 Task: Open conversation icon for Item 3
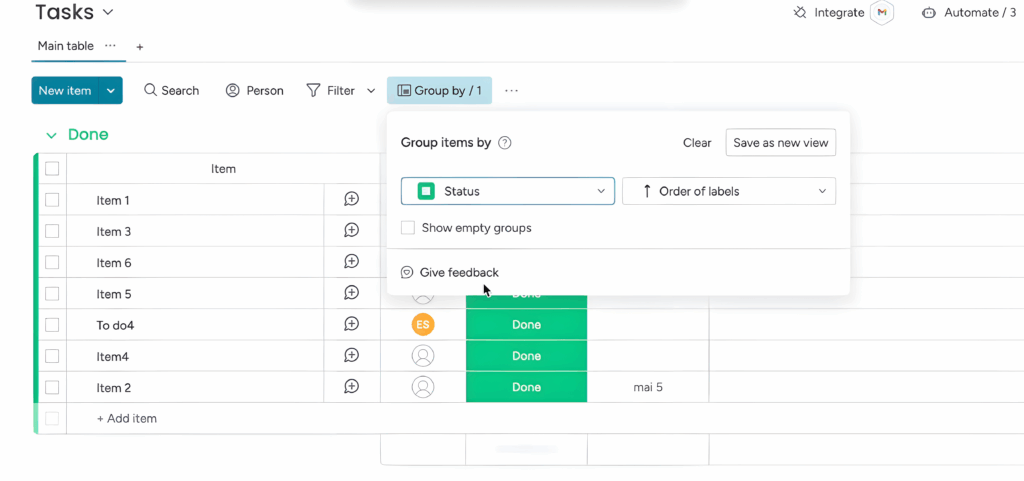click(351, 230)
